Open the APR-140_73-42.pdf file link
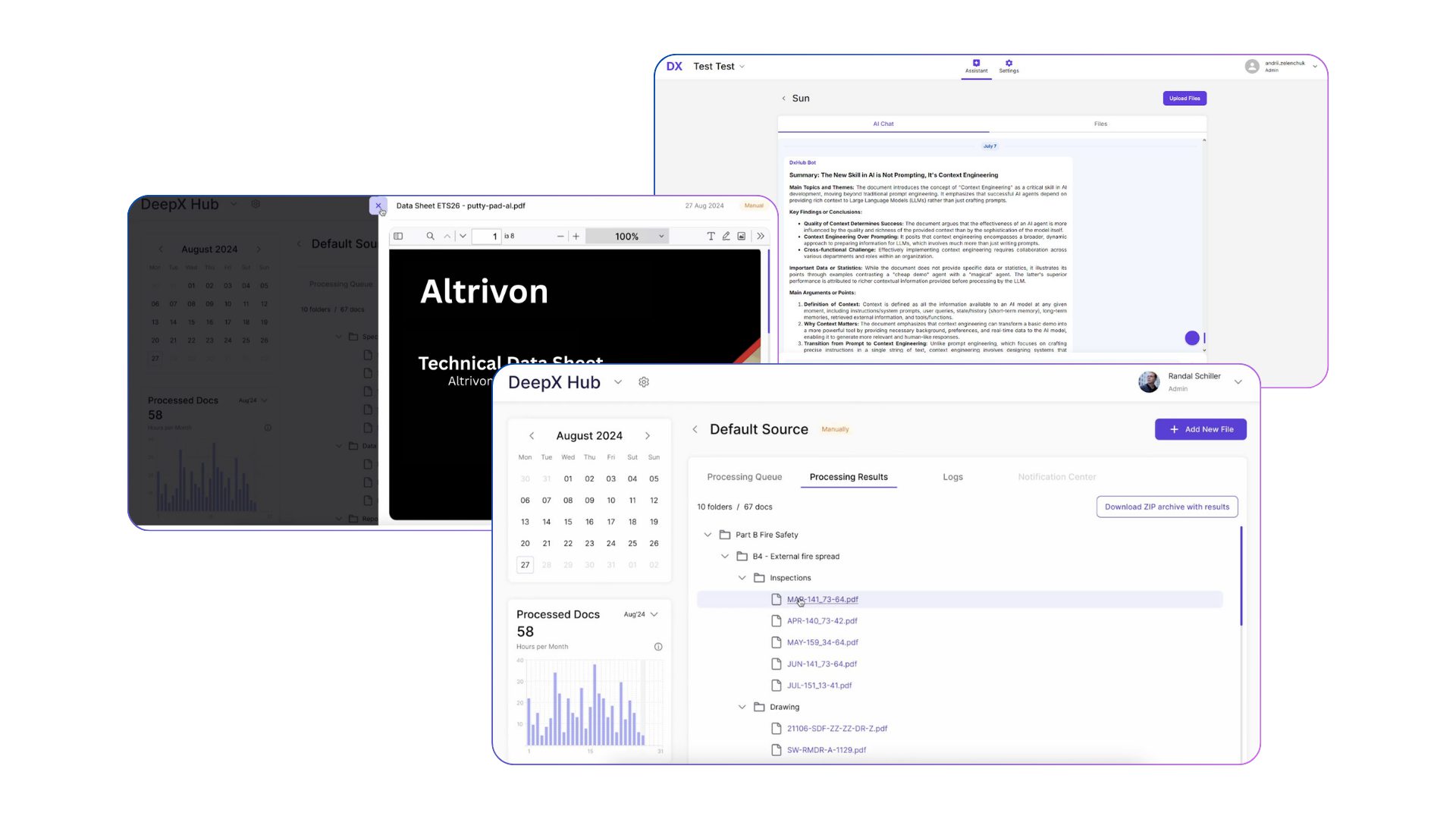This screenshot has height=819, width=1456. point(822,620)
